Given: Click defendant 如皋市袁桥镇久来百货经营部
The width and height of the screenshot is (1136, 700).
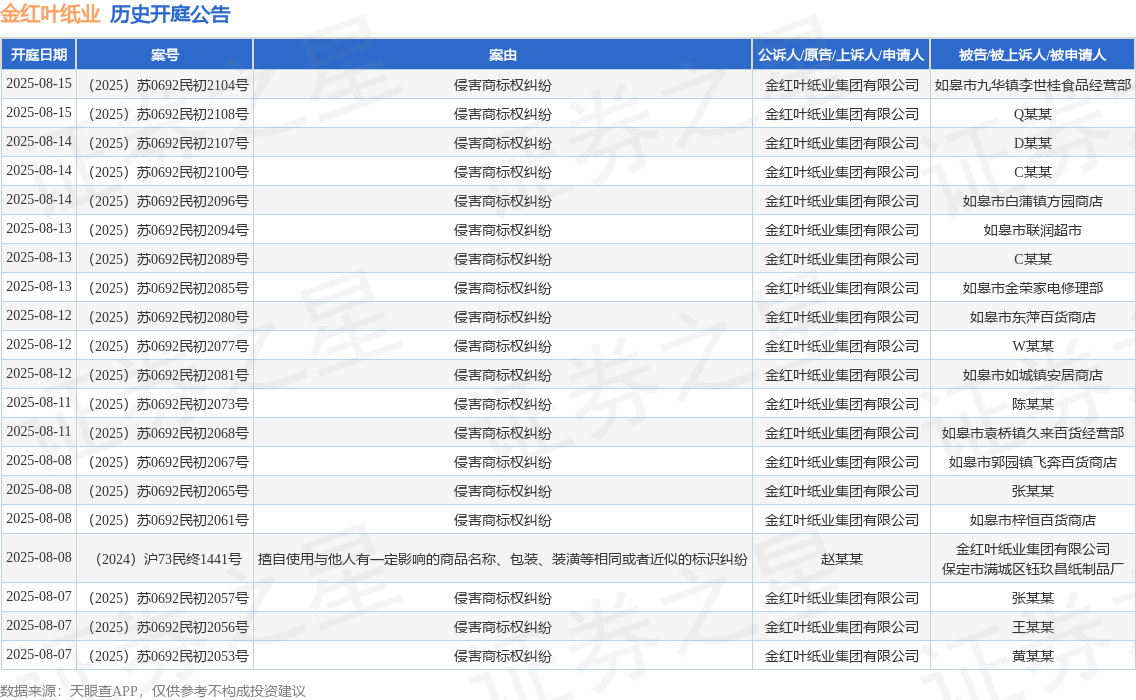Looking at the screenshot, I should pyautogui.click(x=1032, y=433).
